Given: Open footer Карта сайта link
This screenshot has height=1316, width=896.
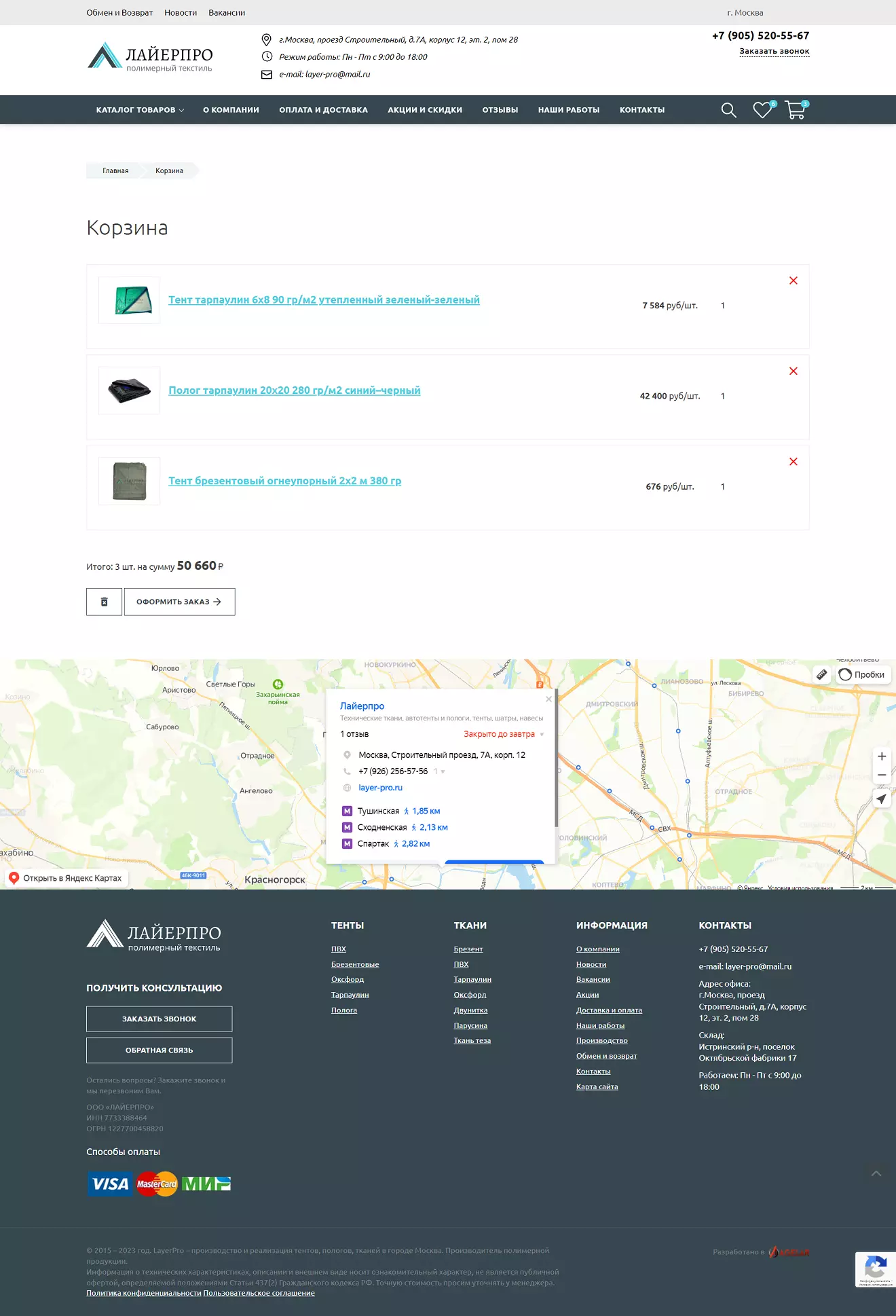Looking at the screenshot, I should tap(597, 1086).
